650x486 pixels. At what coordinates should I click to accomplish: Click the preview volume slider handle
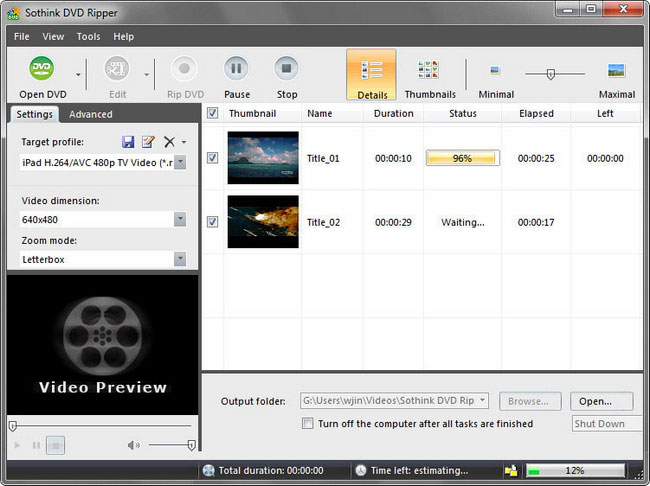(x=191, y=445)
